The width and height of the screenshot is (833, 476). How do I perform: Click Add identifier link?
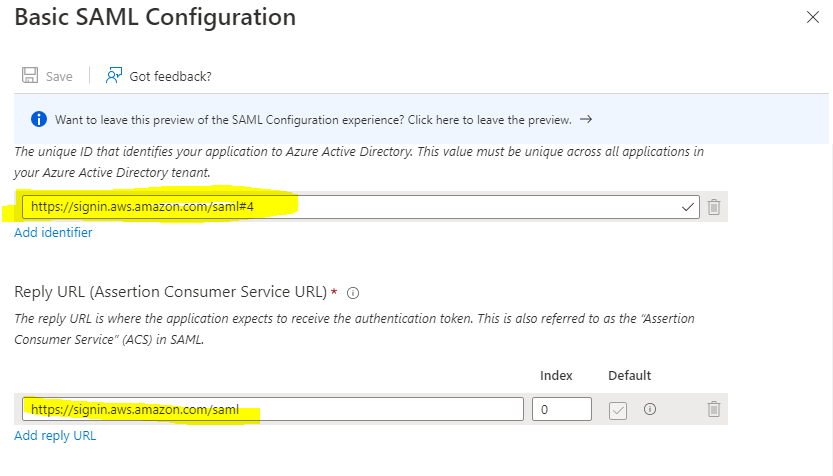point(53,232)
